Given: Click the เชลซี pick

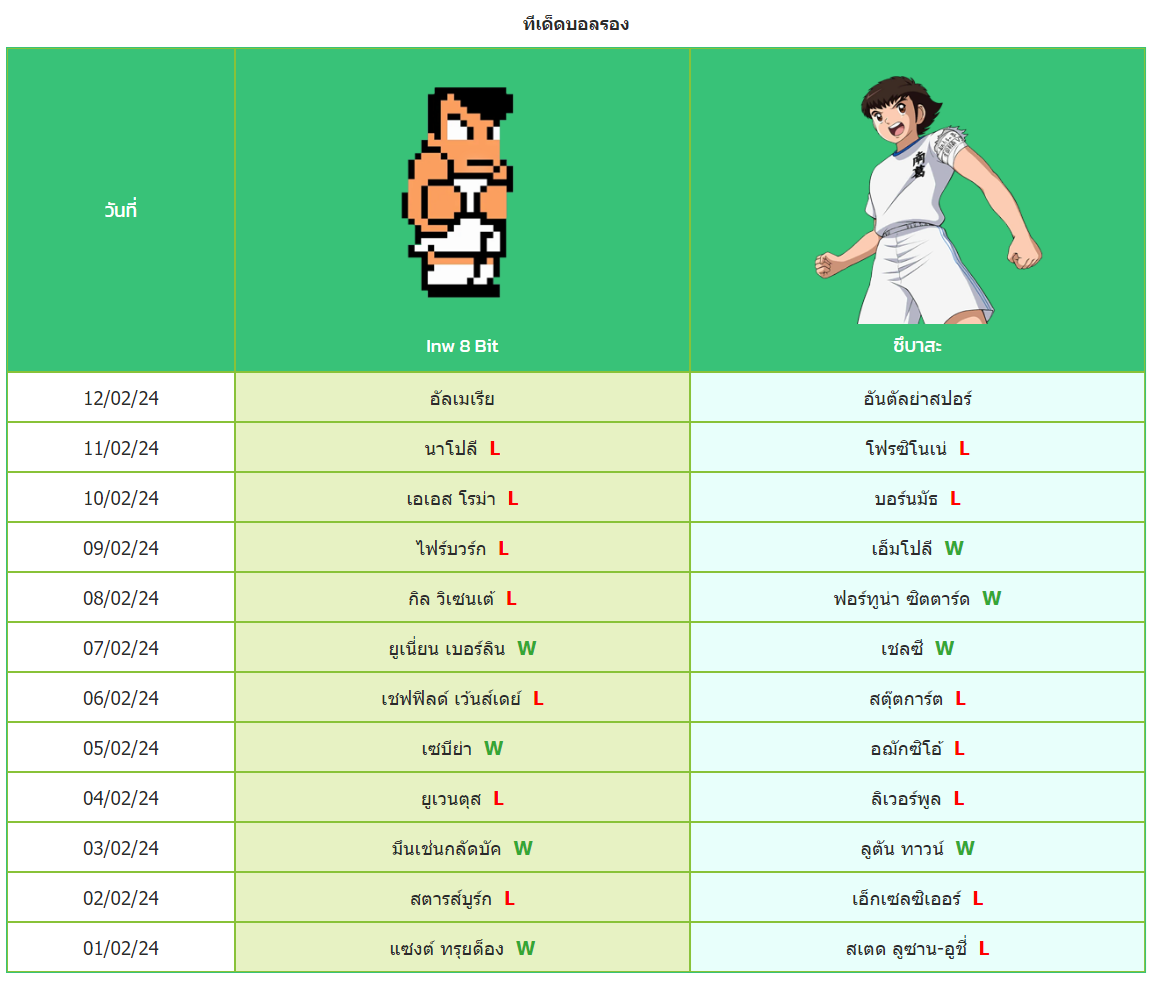Looking at the screenshot, I should tap(902, 648).
